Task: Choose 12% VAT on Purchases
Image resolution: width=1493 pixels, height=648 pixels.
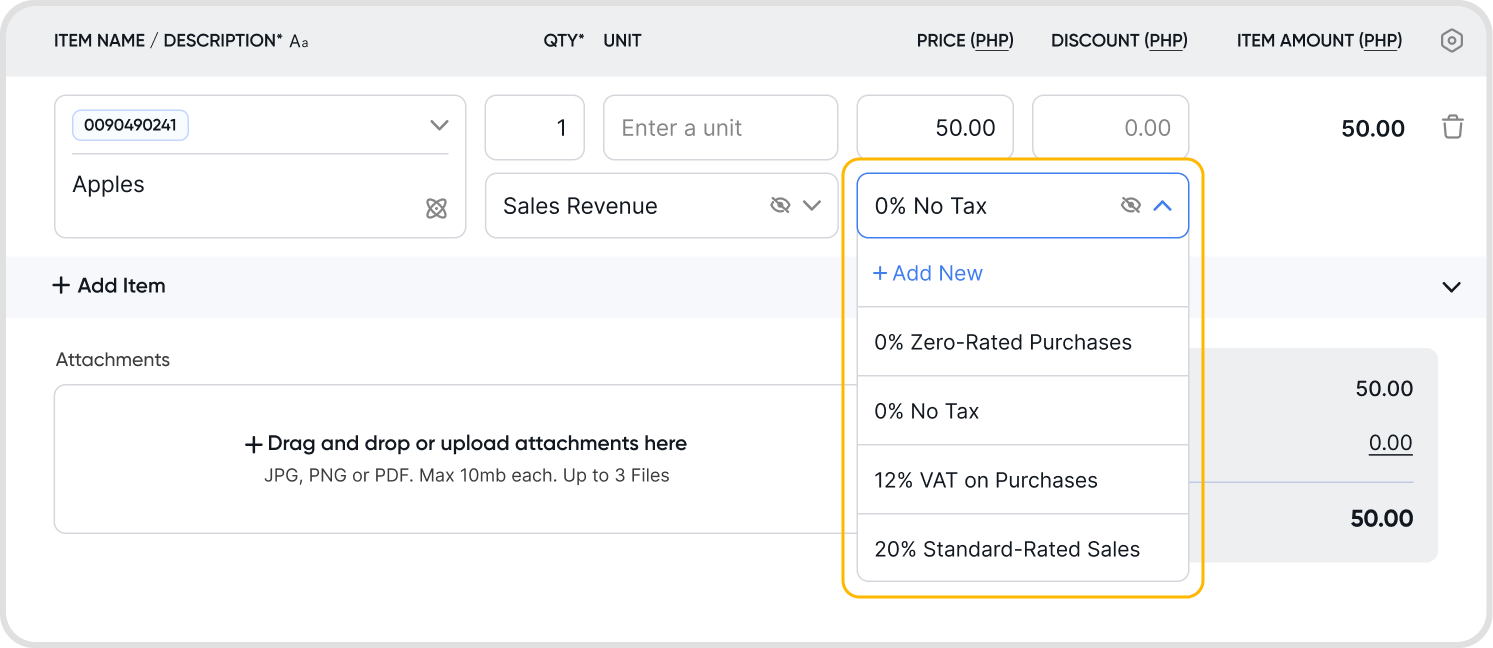Action: (986, 480)
